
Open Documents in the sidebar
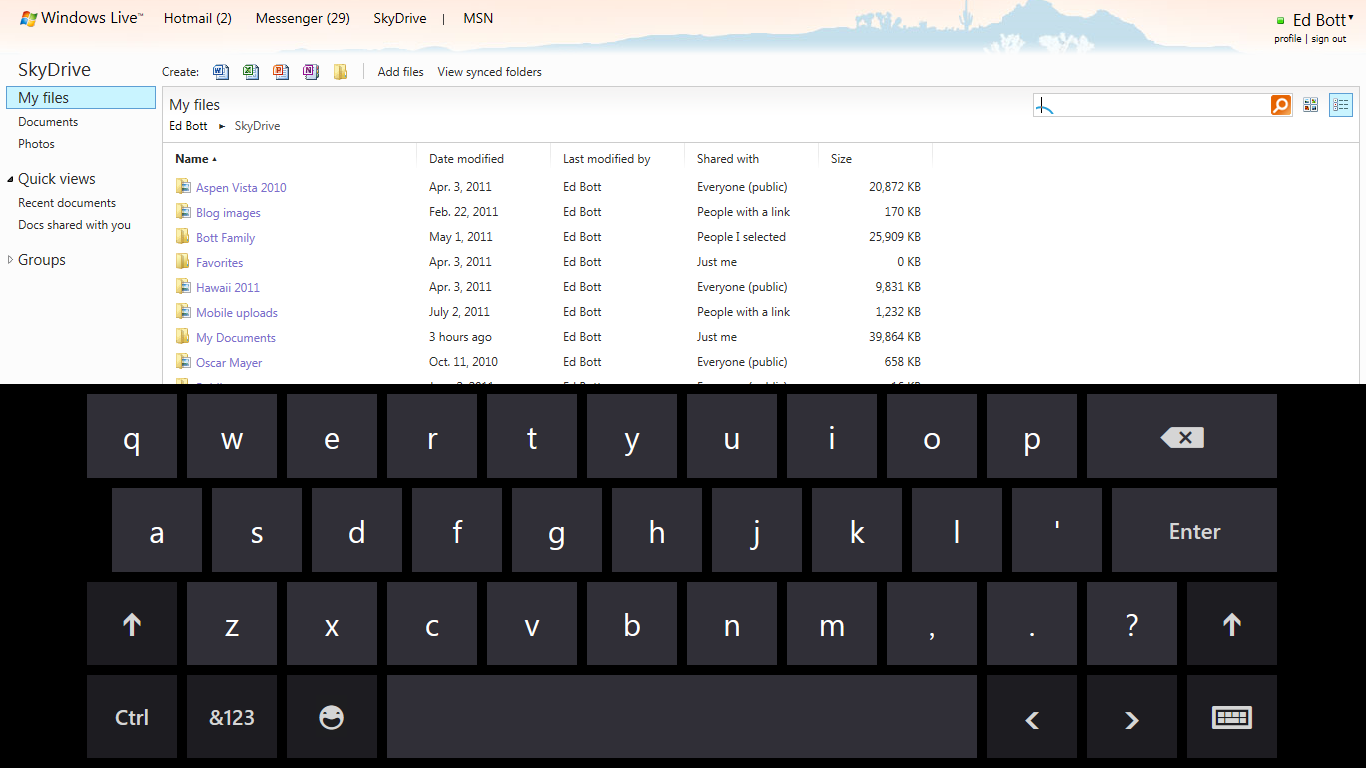[x=48, y=122]
